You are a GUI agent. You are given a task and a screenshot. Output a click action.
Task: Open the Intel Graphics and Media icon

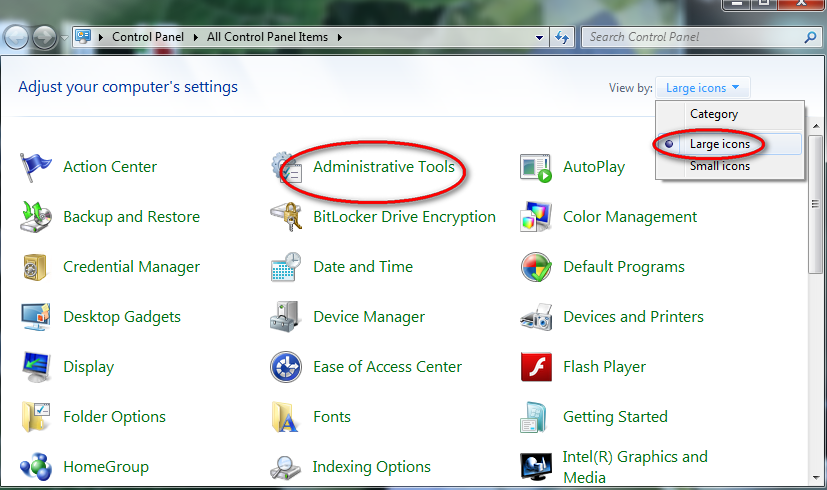coord(536,467)
